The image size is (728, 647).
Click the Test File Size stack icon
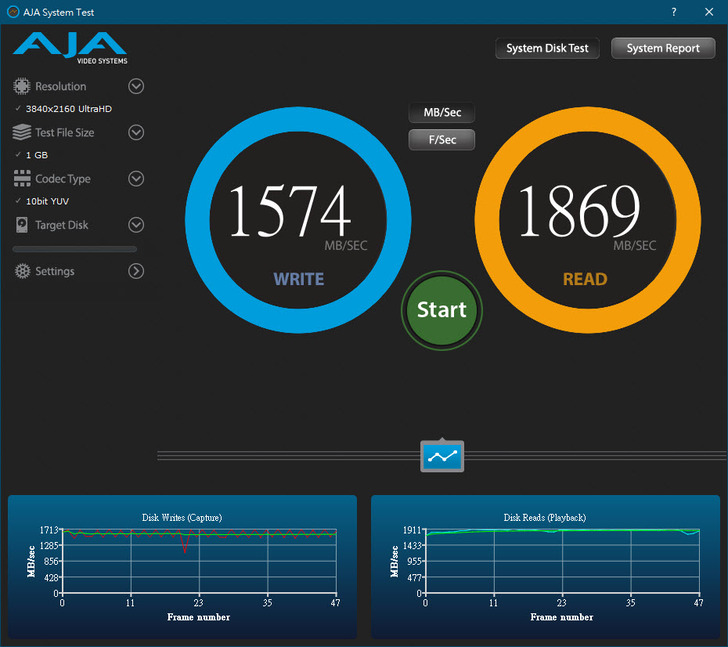(x=21, y=132)
